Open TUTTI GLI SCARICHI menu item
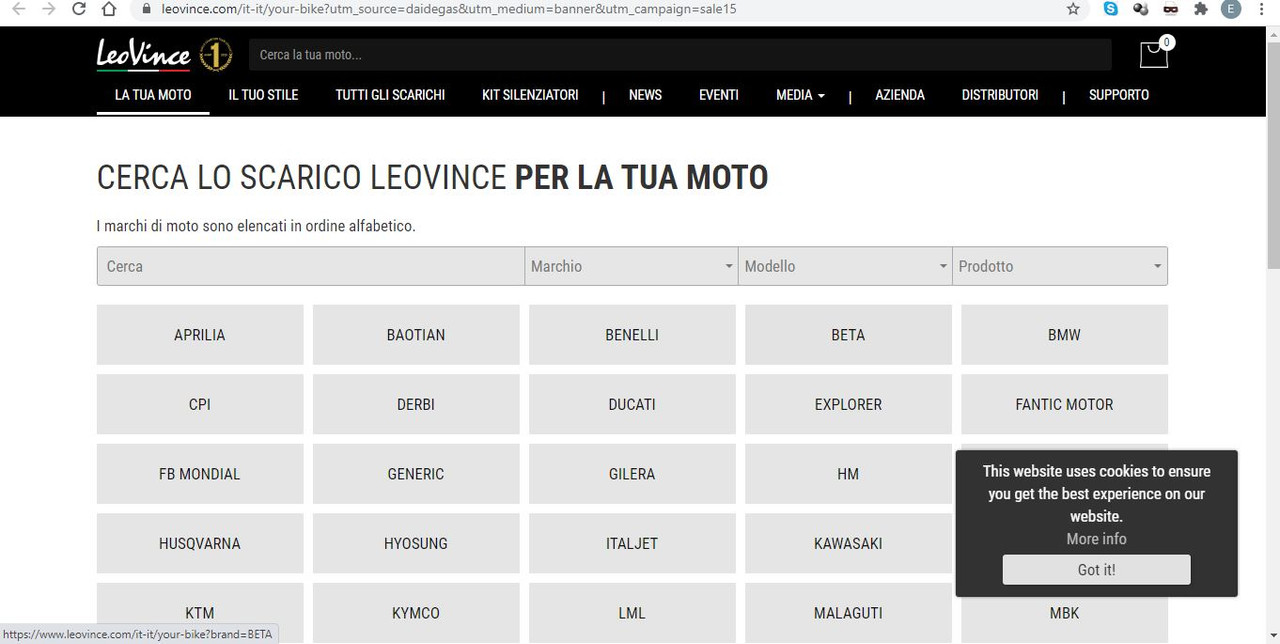Viewport: 1280px width, 644px height. click(x=390, y=95)
